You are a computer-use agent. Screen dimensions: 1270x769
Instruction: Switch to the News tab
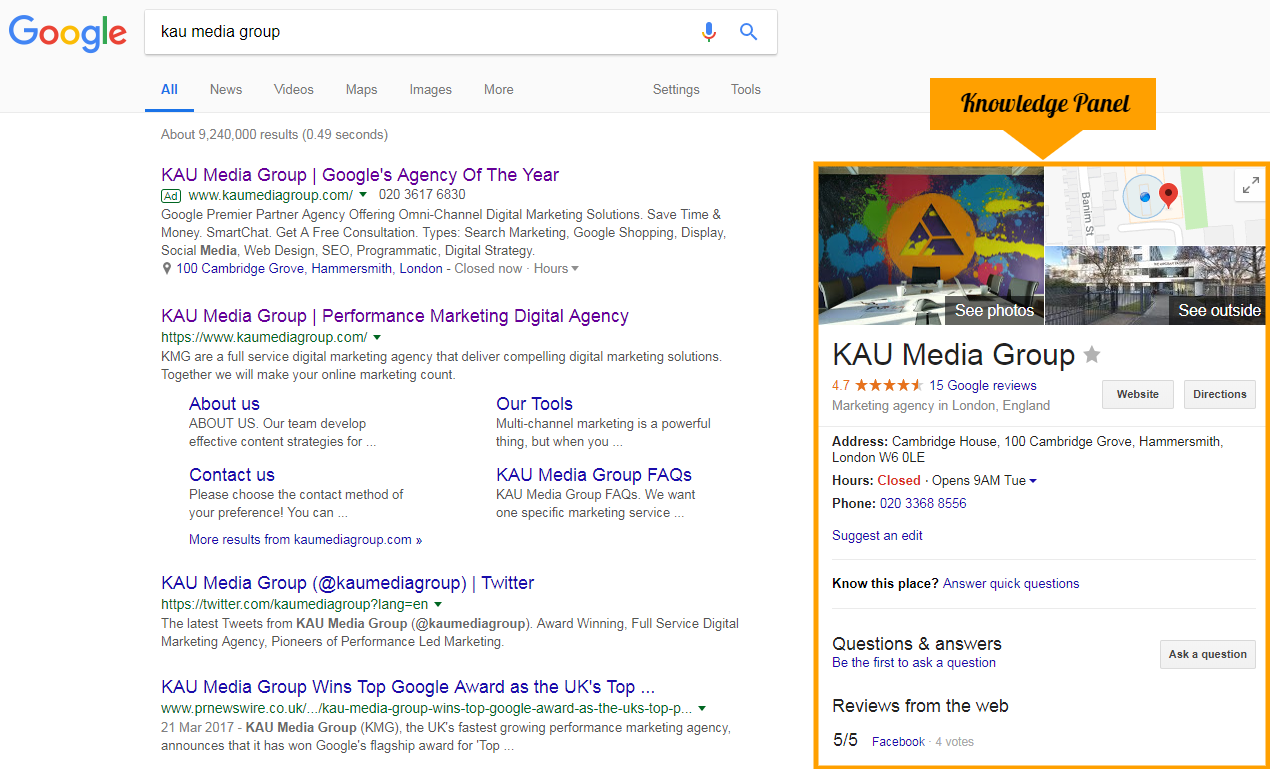pyautogui.click(x=226, y=89)
